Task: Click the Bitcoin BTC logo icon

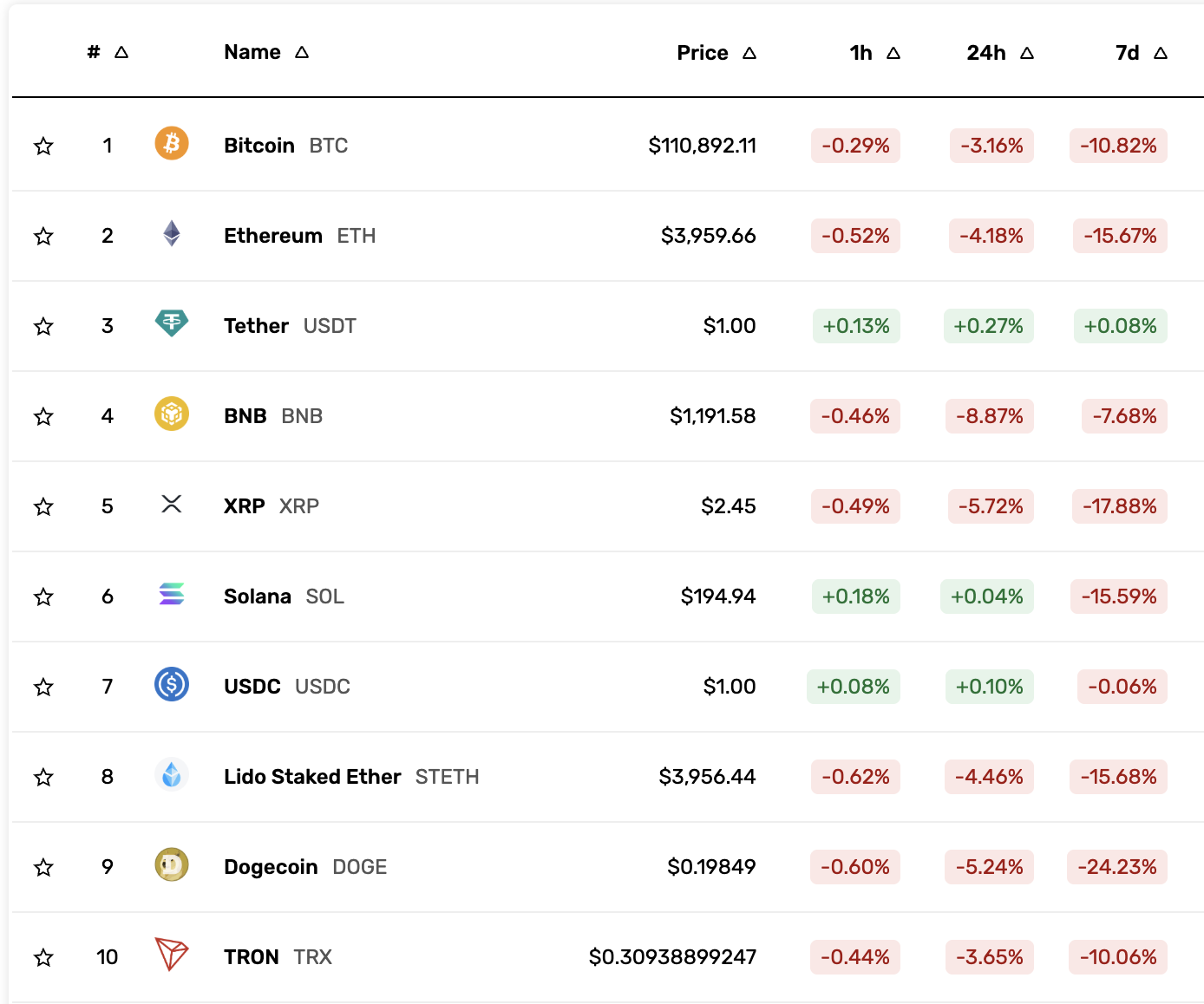Action: tap(171, 144)
